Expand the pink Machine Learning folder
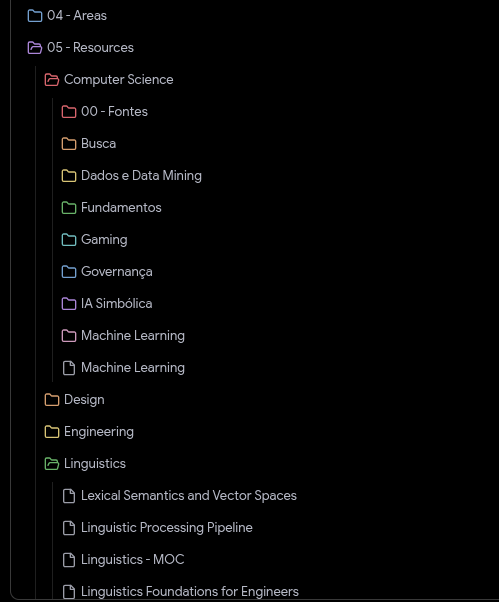Image resolution: width=499 pixels, height=602 pixels. click(x=123, y=336)
